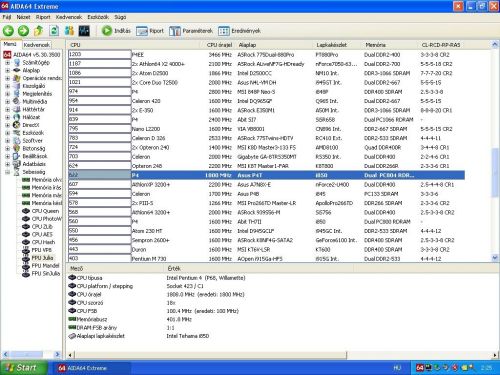Click right arrow of details horizontal scrollbar
The width and height of the screenshot is (500, 375).
pos(495,355)
